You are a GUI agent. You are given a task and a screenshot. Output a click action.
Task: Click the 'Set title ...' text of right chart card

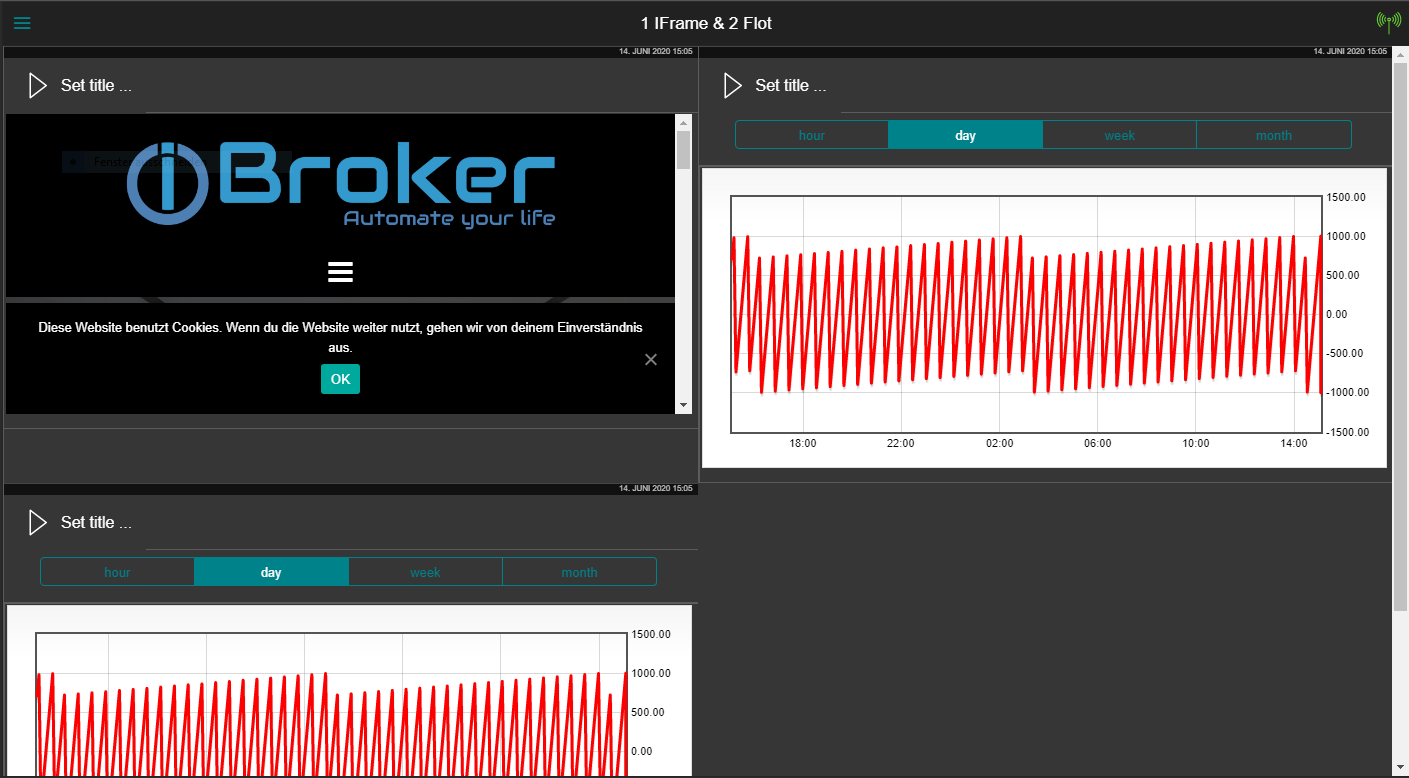[791, 86]
